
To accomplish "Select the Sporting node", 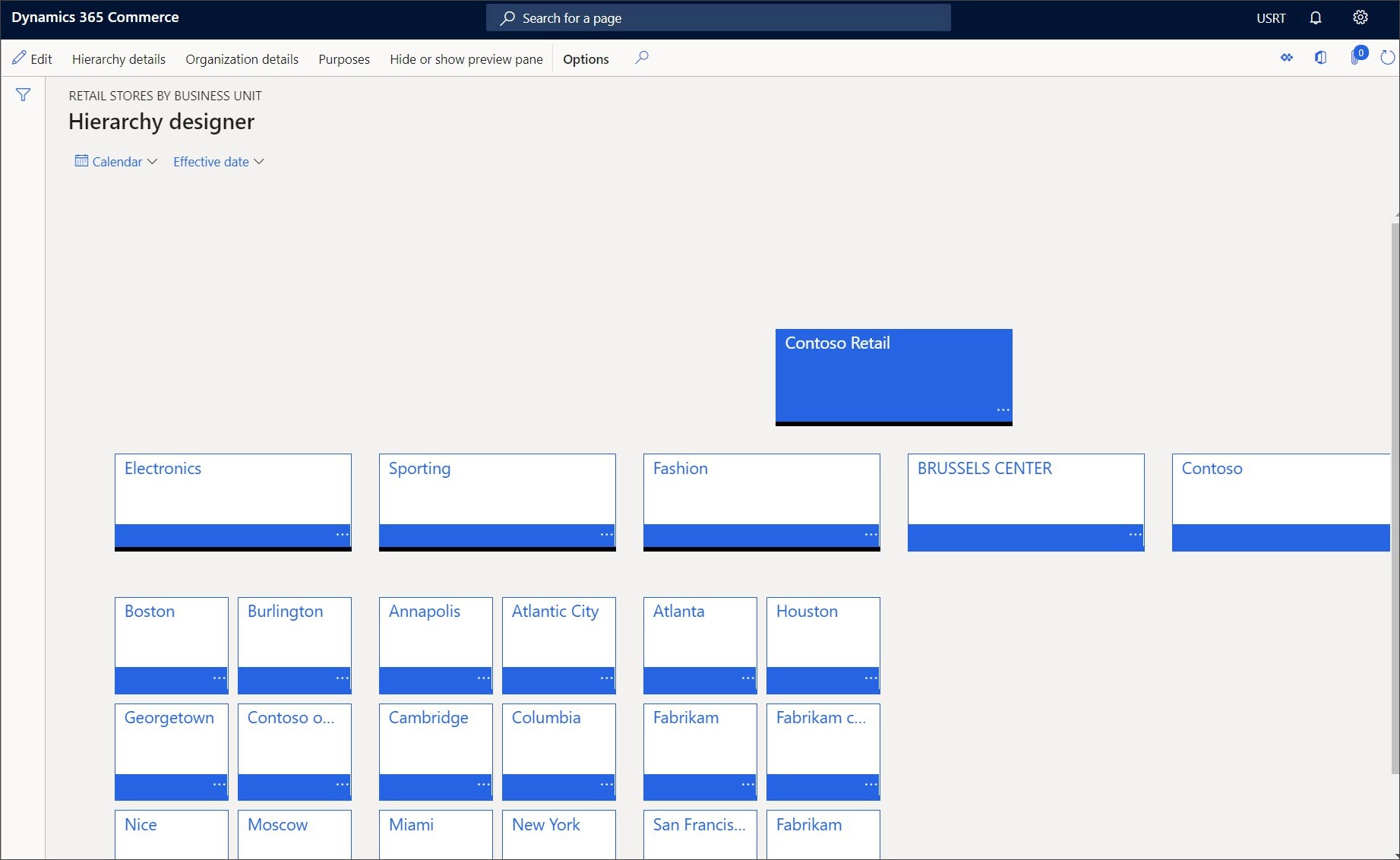I will pyautogui.click(x=498, y=502).
